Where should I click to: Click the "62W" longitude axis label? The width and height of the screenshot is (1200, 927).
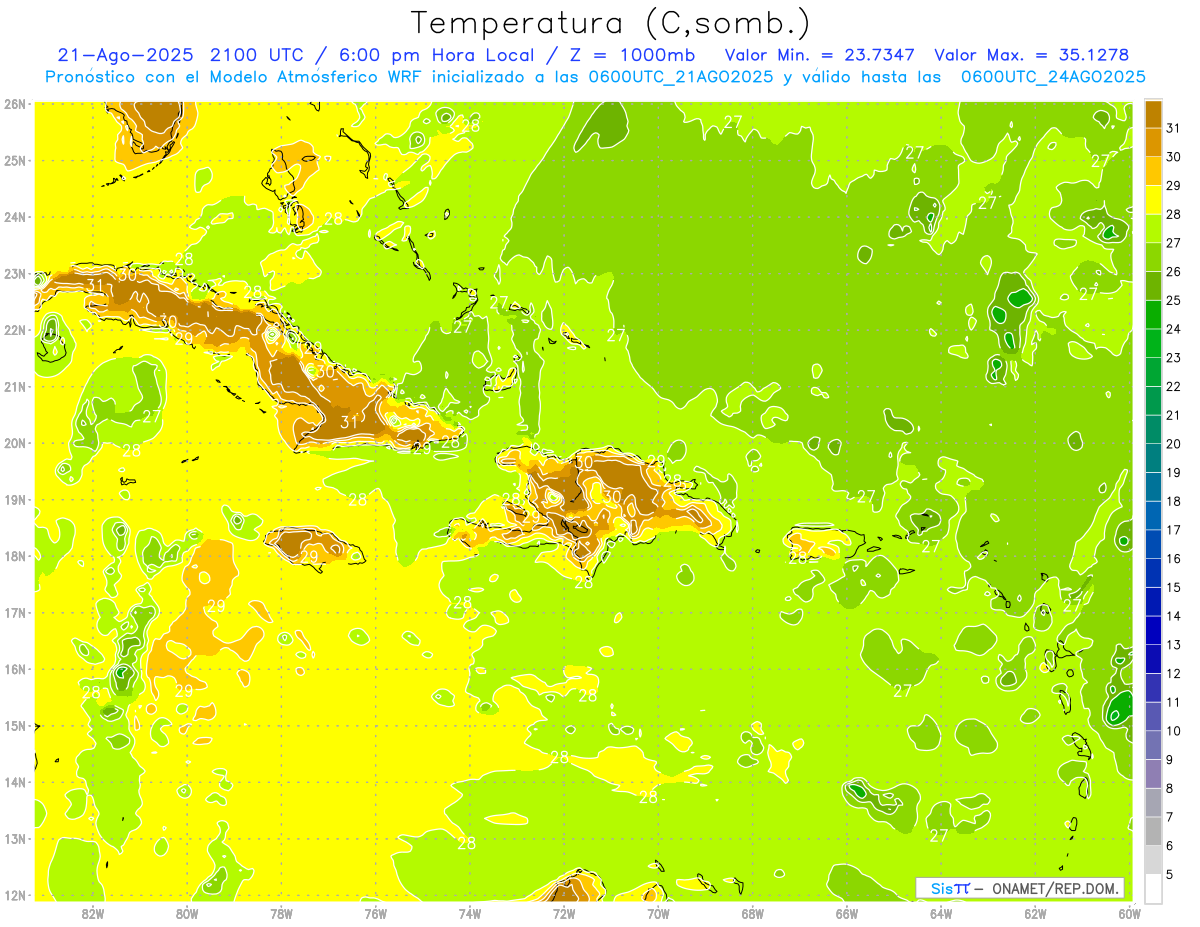[1035, 913]
